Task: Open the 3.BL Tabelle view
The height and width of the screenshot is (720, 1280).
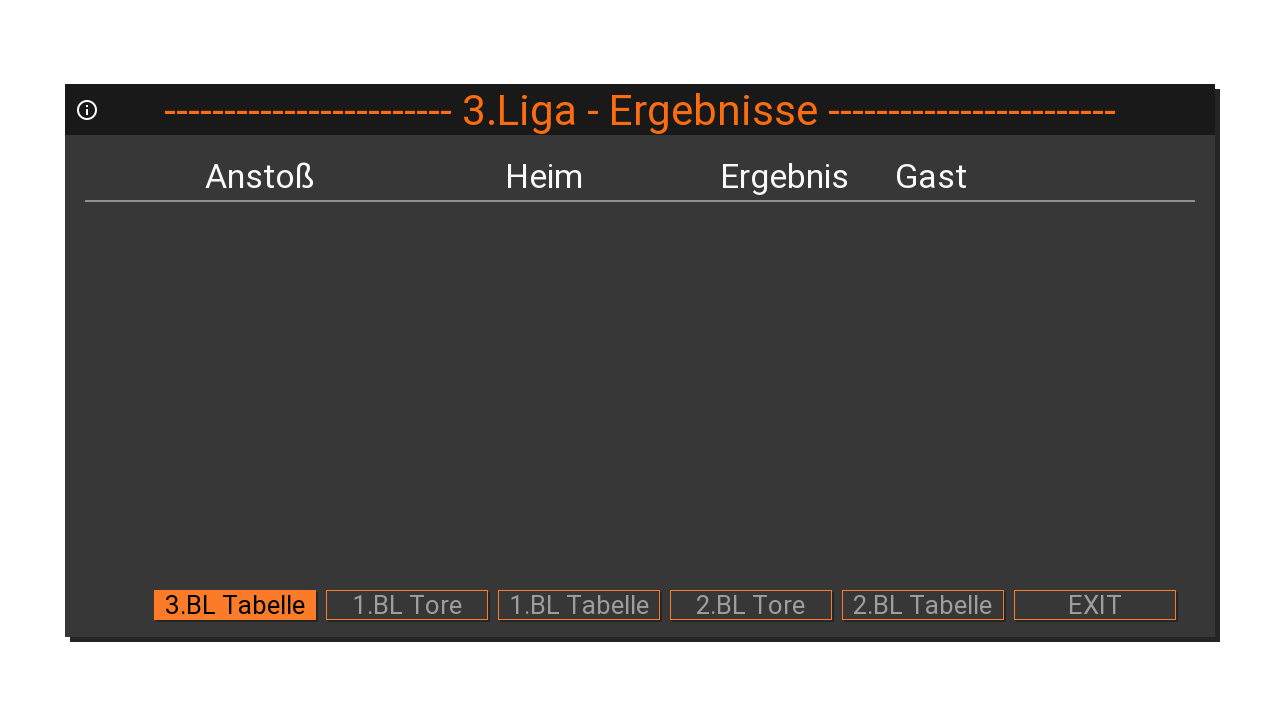Action: pos(235,605)
